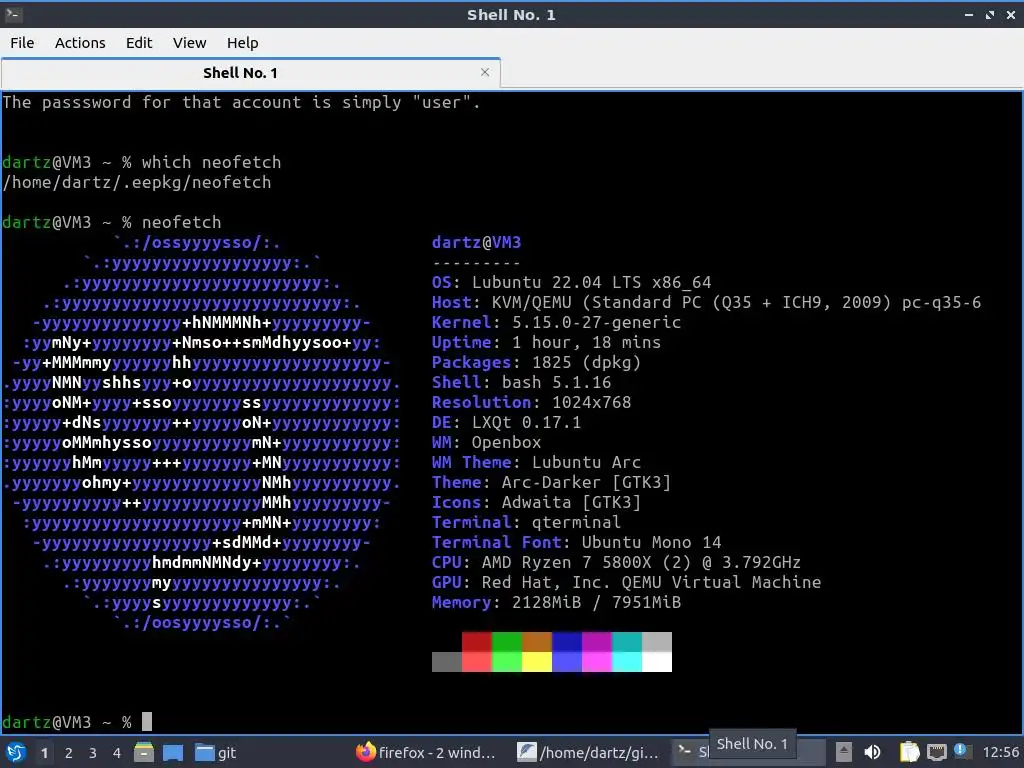Open the clipboard manager tray icon
This screenshot has height=768, width=1024.
point(909,752)
